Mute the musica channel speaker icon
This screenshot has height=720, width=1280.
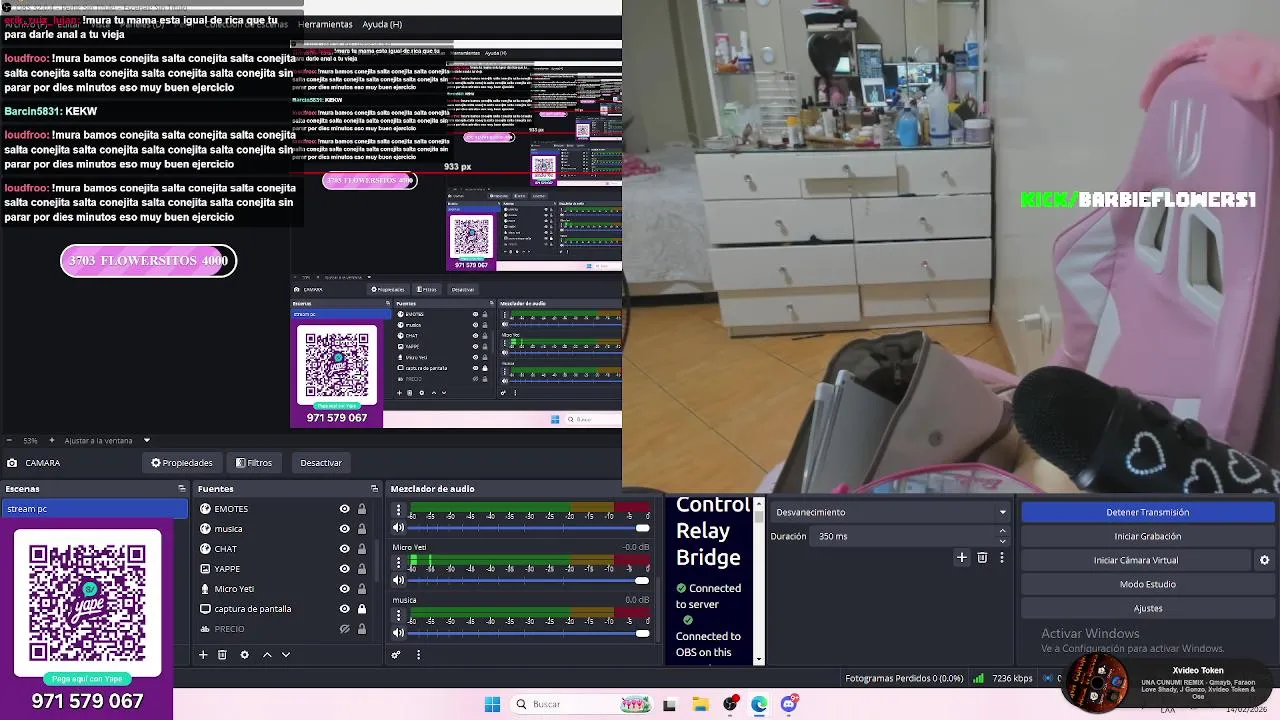coord(398,632)
